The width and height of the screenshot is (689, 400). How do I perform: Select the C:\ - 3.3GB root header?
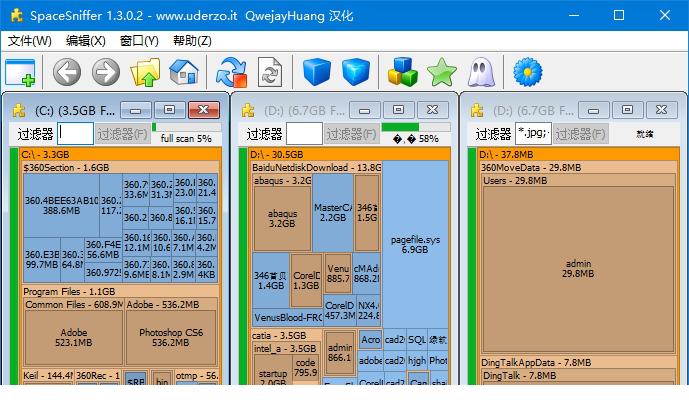point(120,154)
